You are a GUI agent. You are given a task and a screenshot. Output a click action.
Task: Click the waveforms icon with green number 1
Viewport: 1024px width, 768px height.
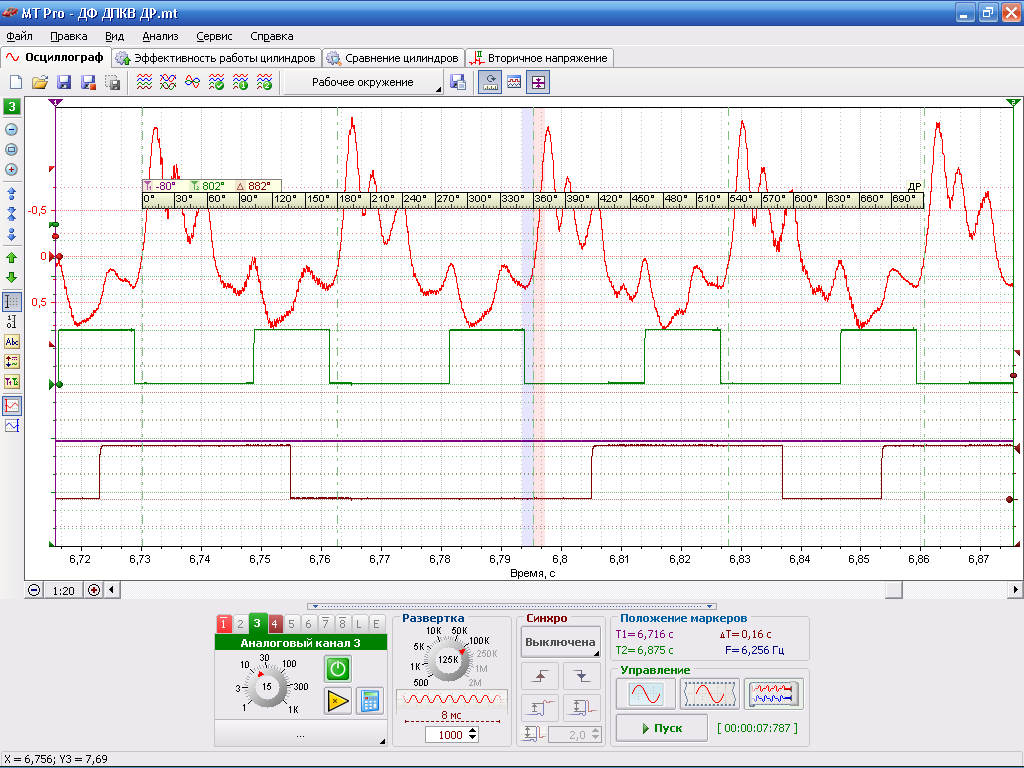[x=240, y=82]
